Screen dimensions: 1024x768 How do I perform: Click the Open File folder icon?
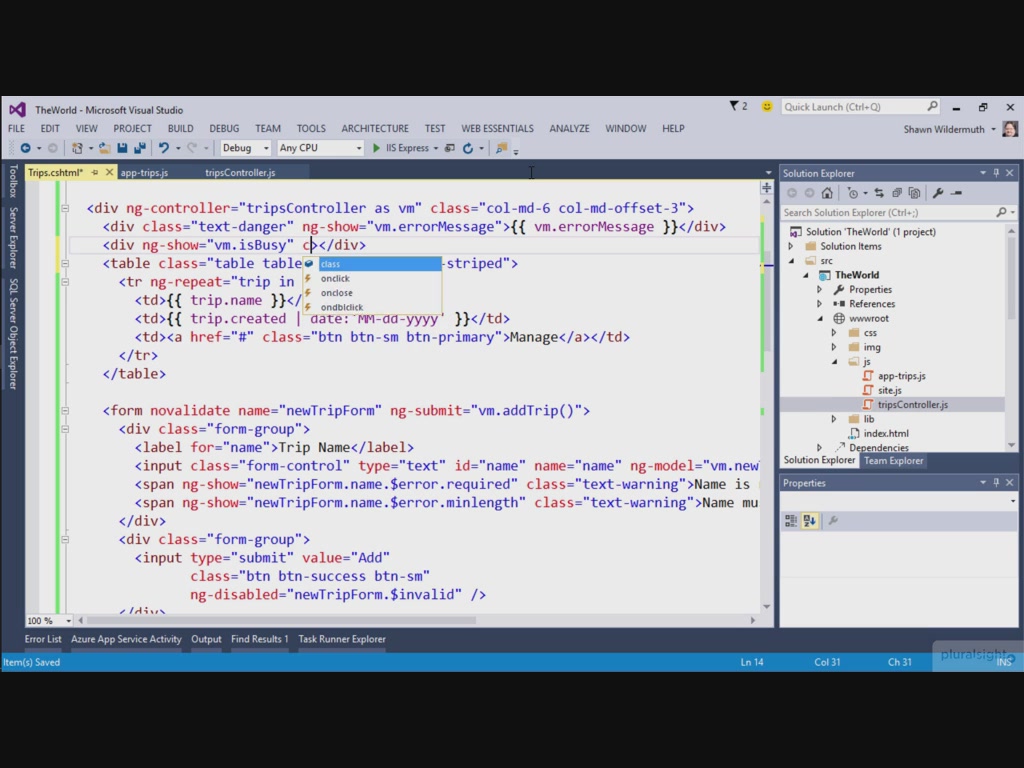tap(104, 148)
